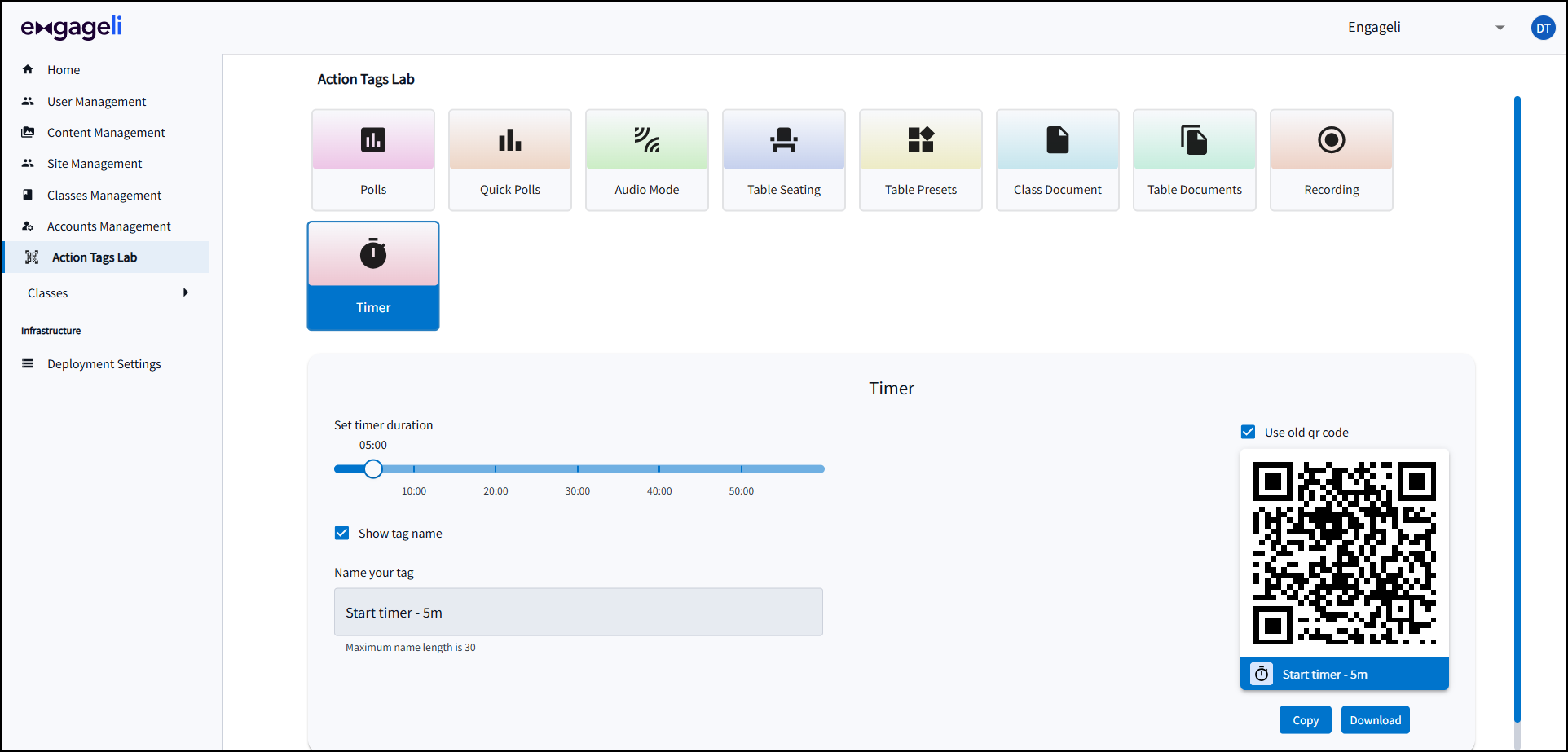Click the Table Documents card label
This screenshot has width=1568, height=752.
click(x=1195, y=189)
